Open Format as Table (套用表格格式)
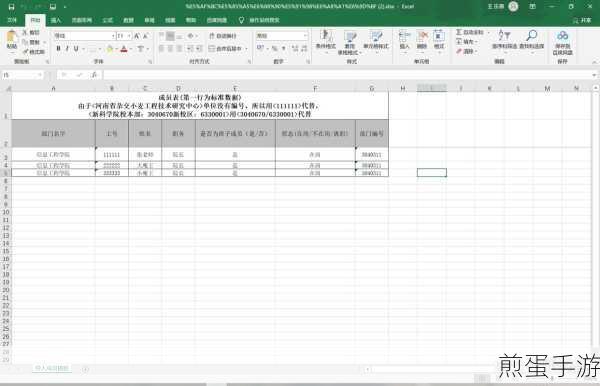 coord(350,42)
